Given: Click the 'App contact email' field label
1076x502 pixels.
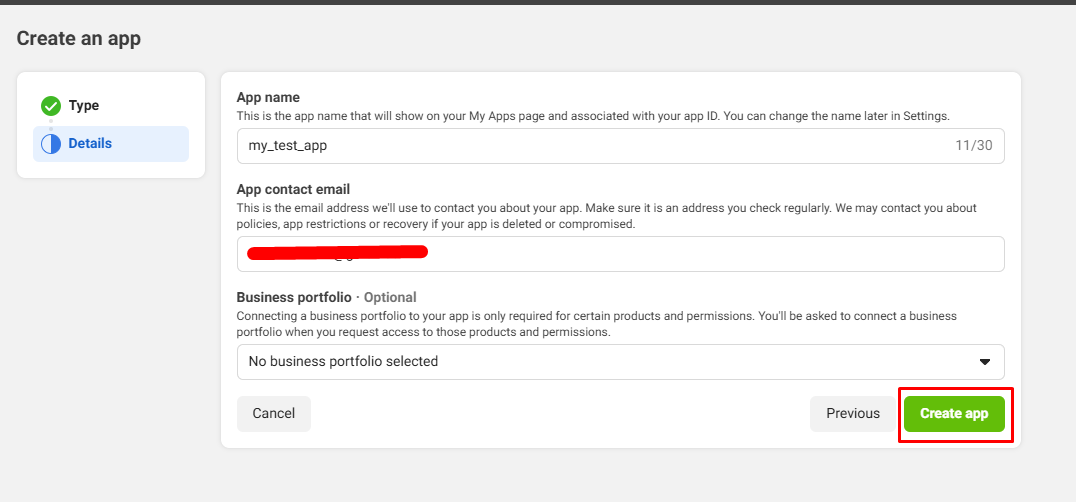Looking at the screenshot, I should coord(293,190).
